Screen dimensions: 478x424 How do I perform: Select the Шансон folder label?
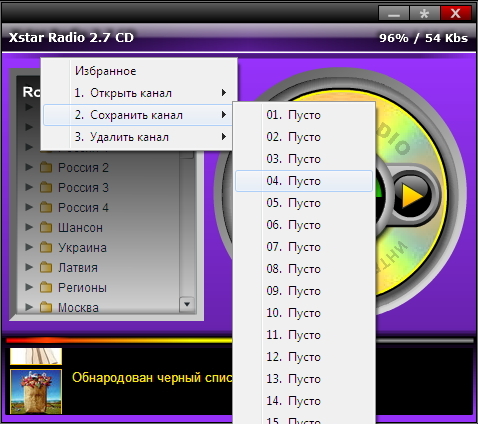coord(80,228)
